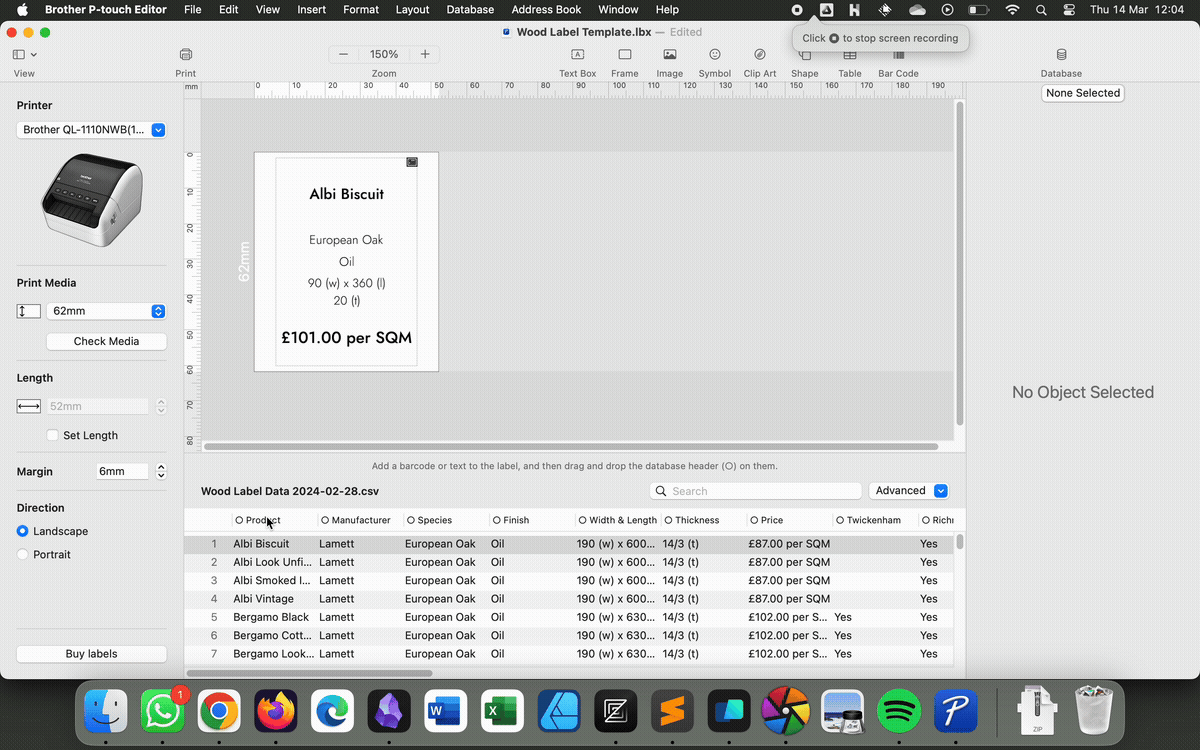Viewport: 1200px width, 750px height.
Task: Open the Database toolbar icon
Action: [x=1061, y=55]
